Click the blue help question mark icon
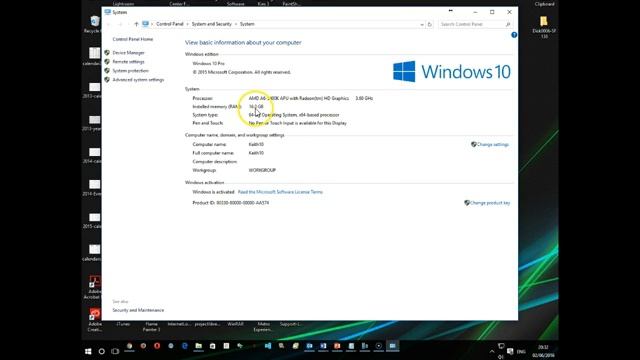Image resolution: width=640 pixels, height=360 pixels. point(514,35)
